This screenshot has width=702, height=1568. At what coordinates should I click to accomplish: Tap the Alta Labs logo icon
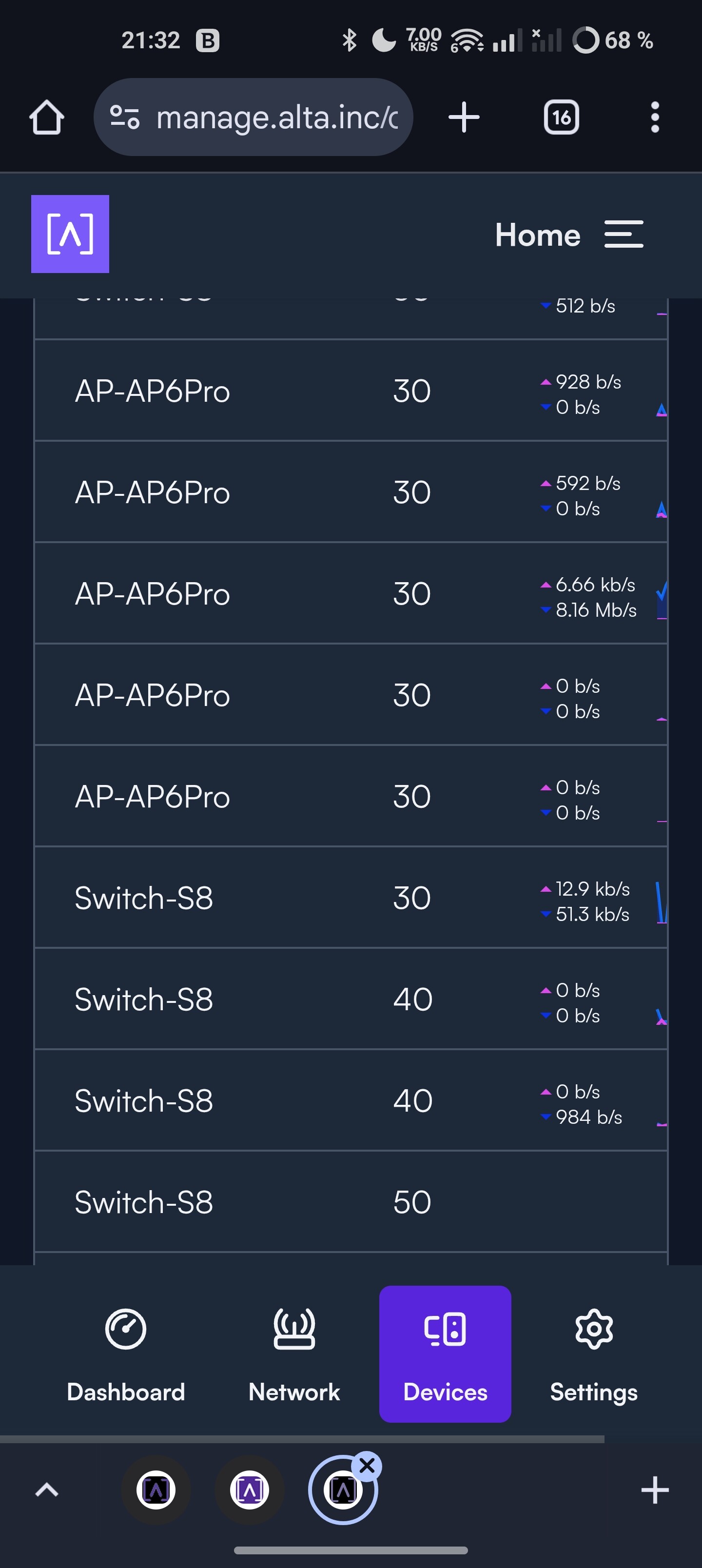point(70,234)
